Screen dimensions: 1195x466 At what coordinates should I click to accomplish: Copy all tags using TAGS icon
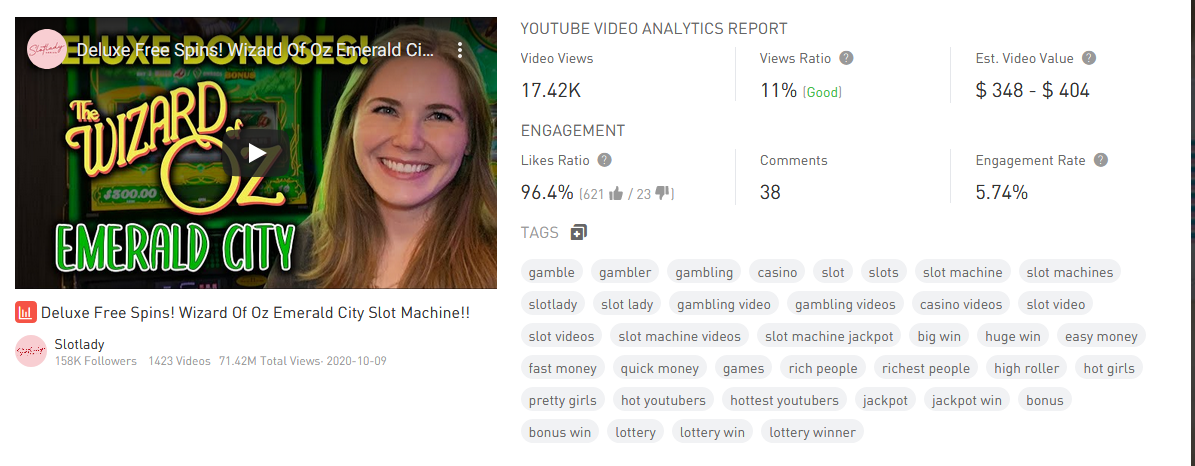[578, 233]
